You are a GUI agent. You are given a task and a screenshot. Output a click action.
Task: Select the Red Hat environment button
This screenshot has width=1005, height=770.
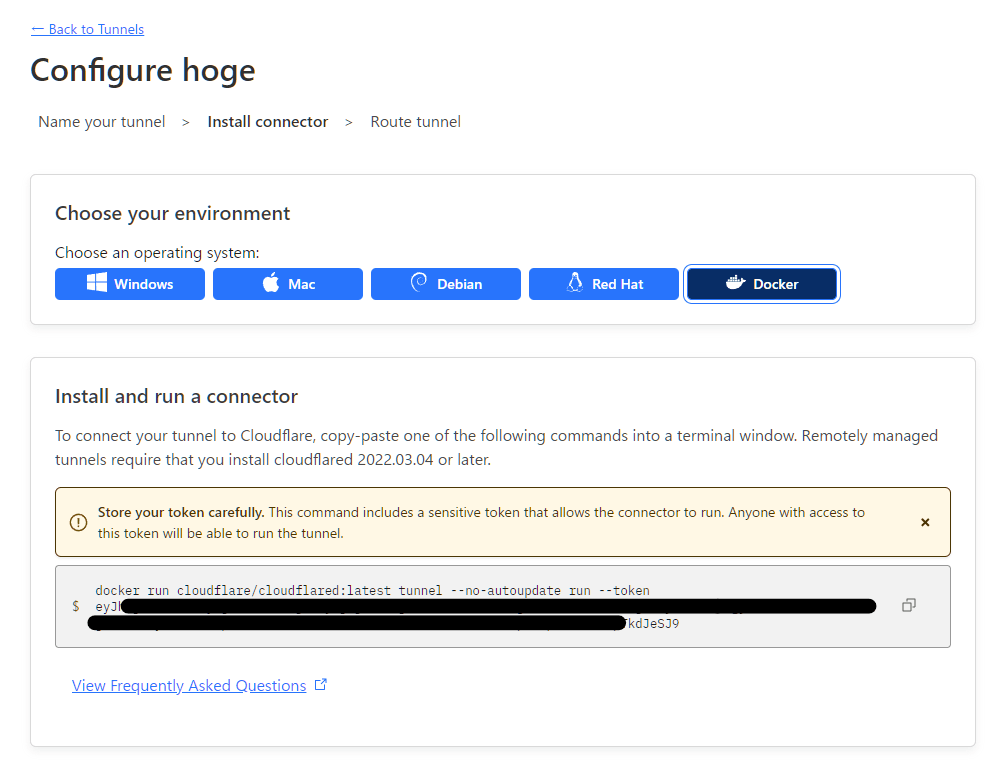[x=604, y=284]
